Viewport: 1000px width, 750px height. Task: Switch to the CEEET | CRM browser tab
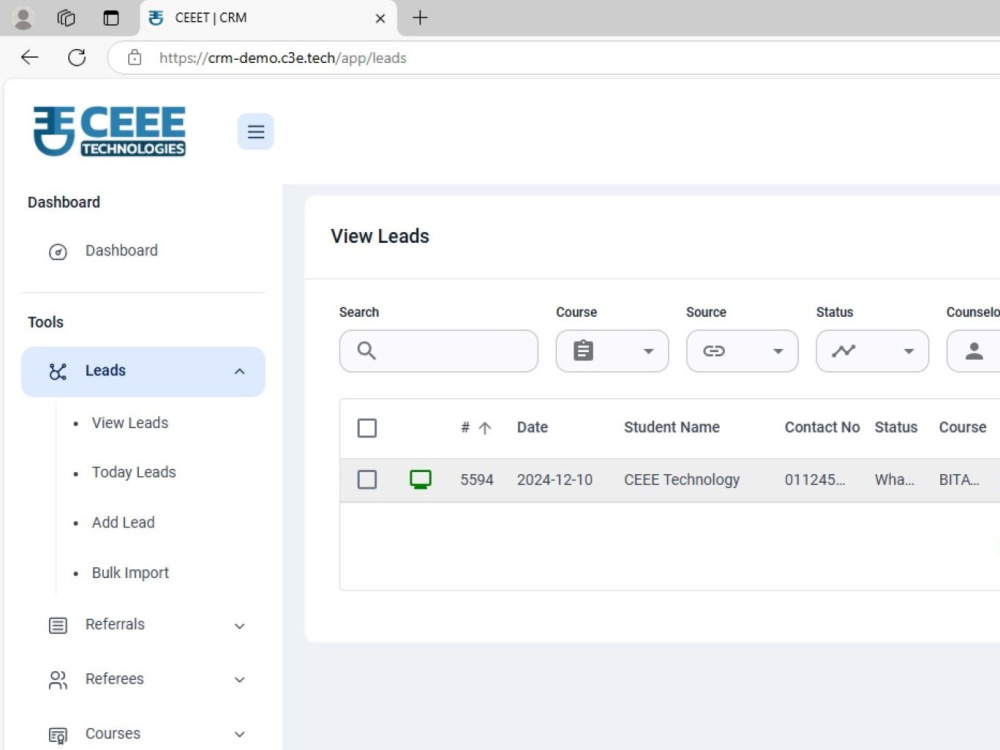(x=268, y=18)
